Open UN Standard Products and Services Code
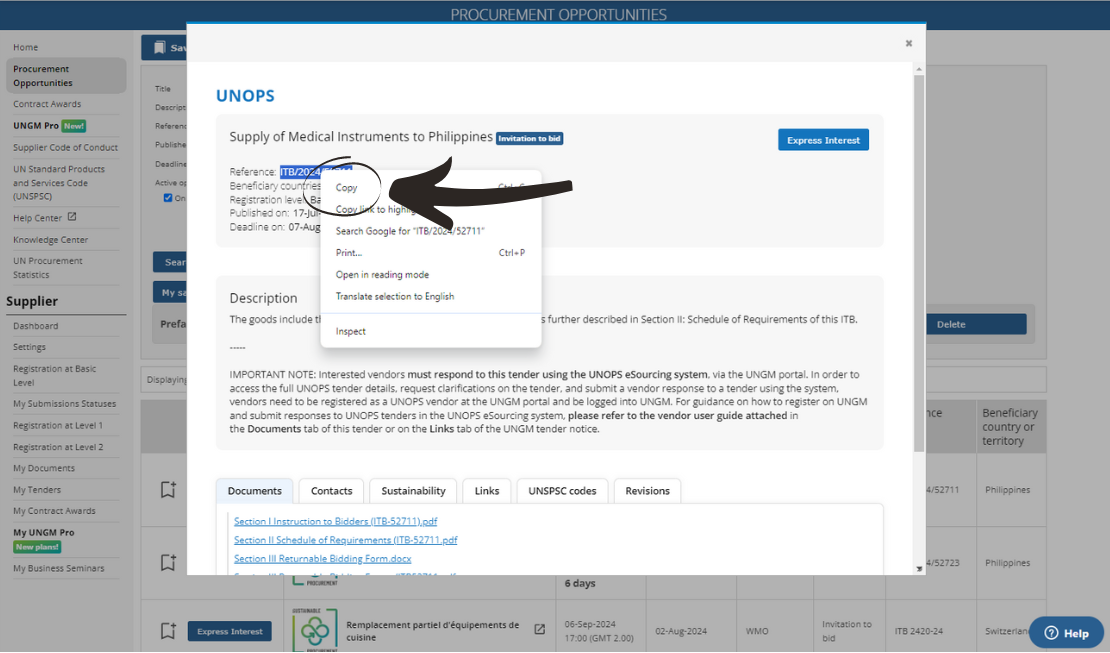This screenshot has height=653, width=1110. (x=59, y=183)
